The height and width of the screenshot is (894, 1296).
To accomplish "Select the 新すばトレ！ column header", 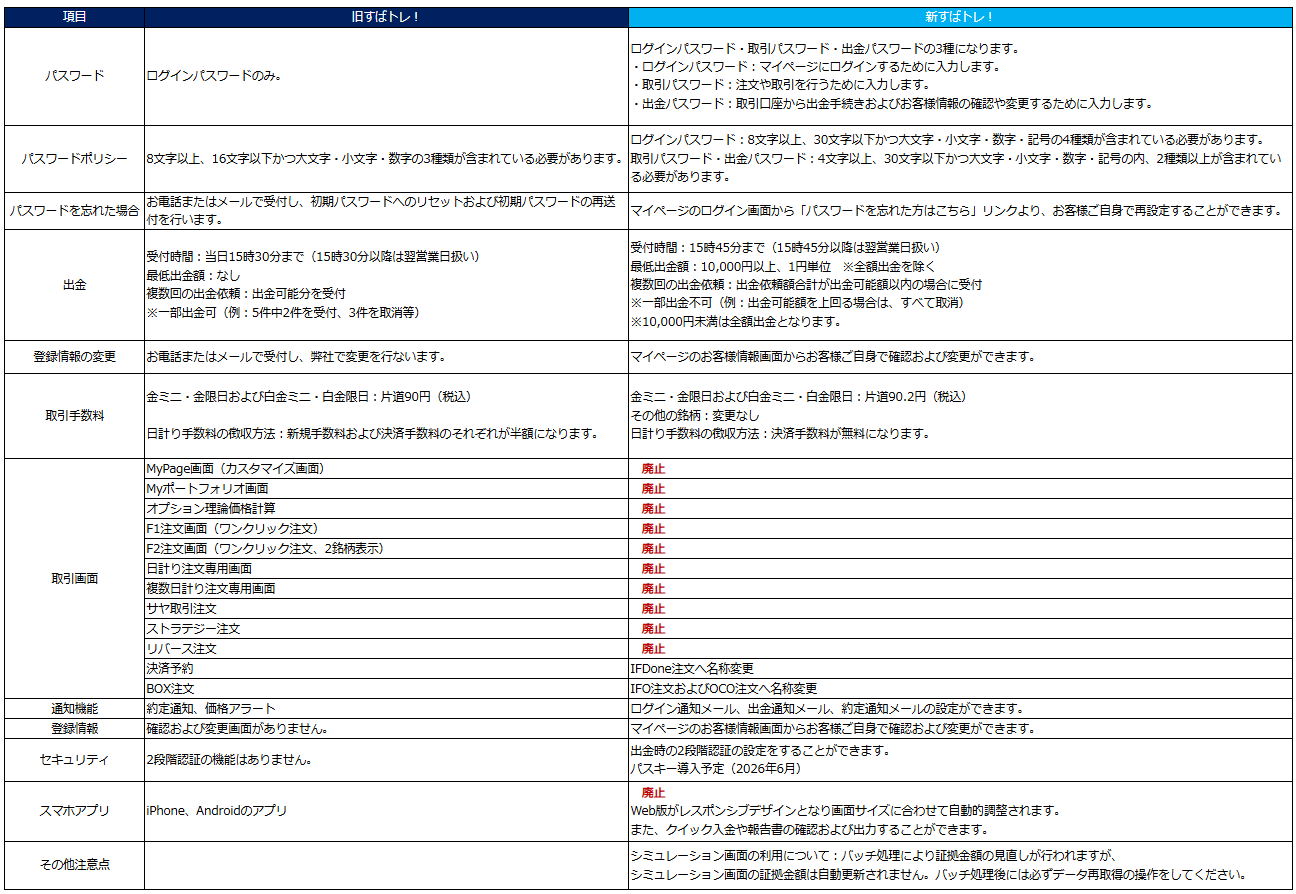I will point(959,17).
